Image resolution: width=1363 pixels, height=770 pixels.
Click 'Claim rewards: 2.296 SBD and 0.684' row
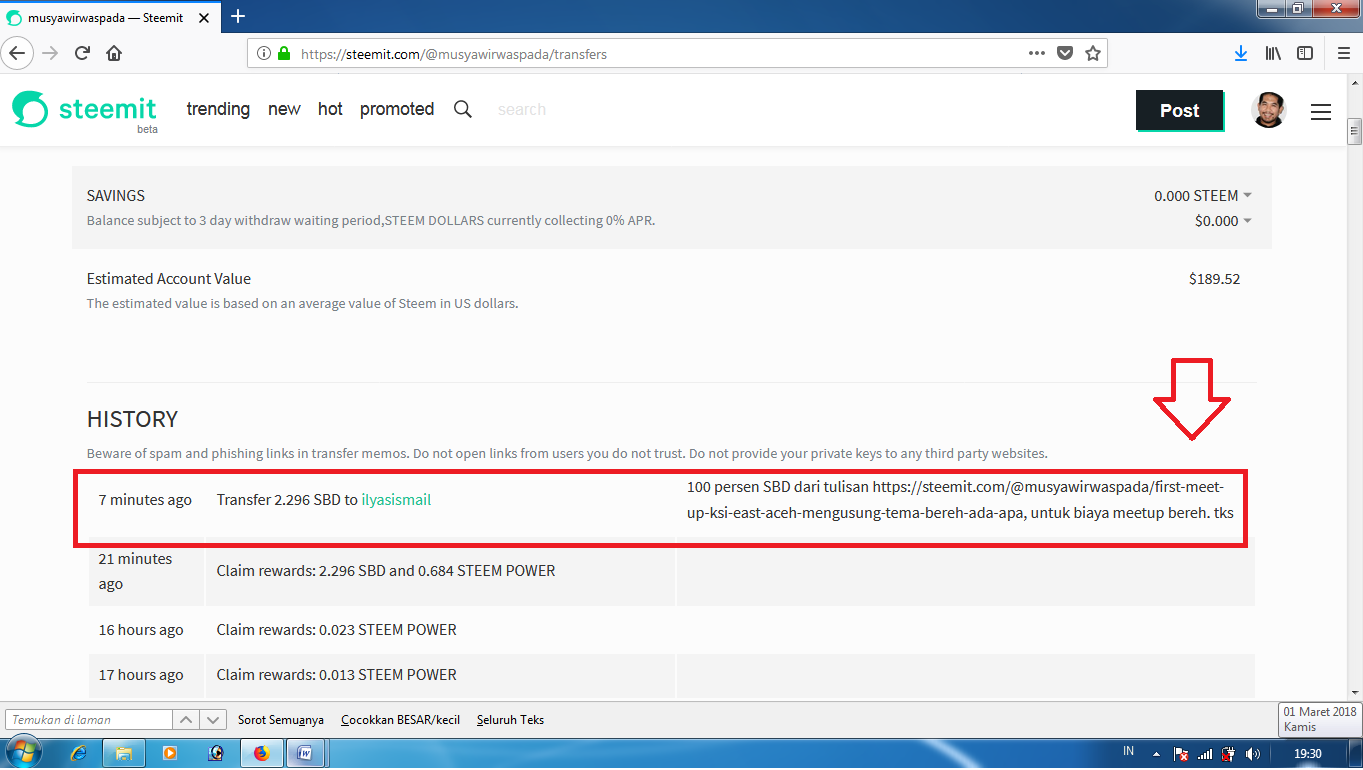tap(671, 571)
